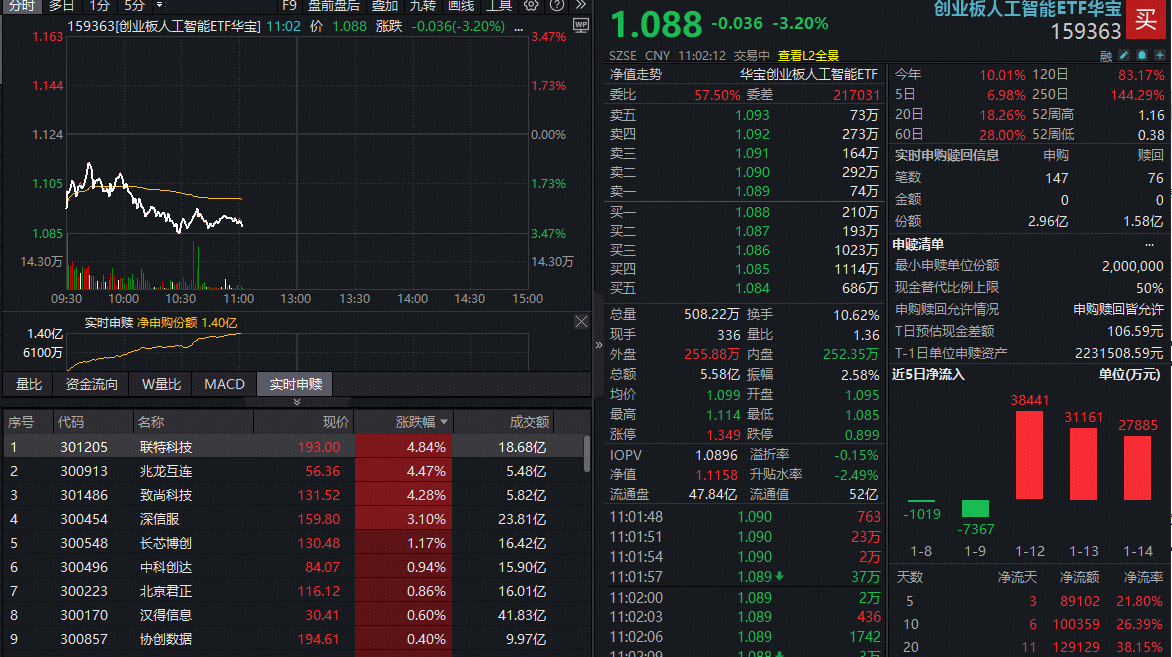Open chart settings gear icon
Screen dimensions: 1172x657
tap(532, 5)
